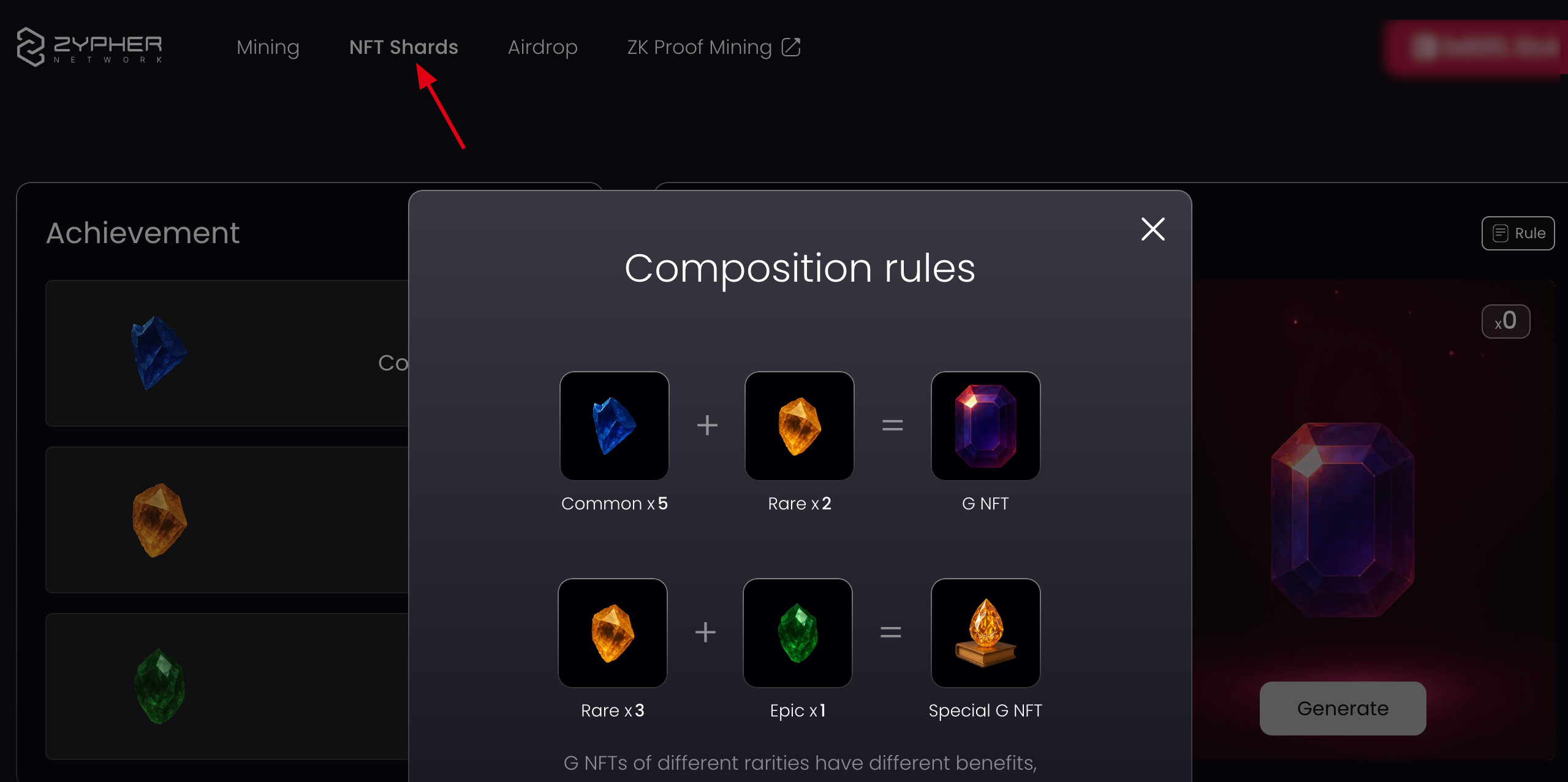Click the Special G NFT icon
The width and height of the screenshot is (1568, 782).
[985, 633]
